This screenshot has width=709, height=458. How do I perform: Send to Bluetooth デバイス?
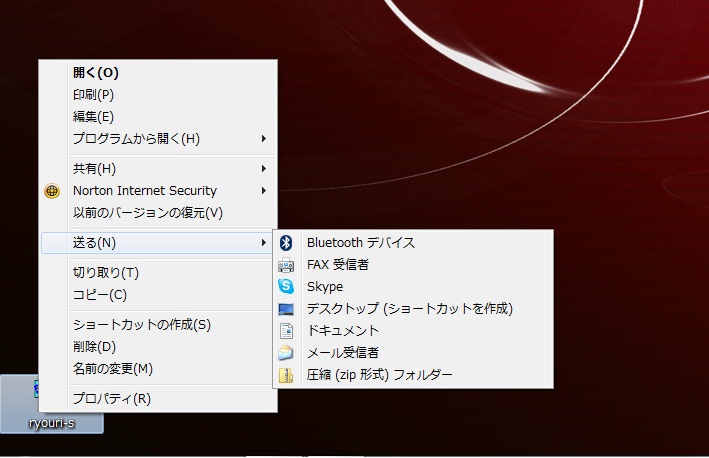click(x=413, y=243)
